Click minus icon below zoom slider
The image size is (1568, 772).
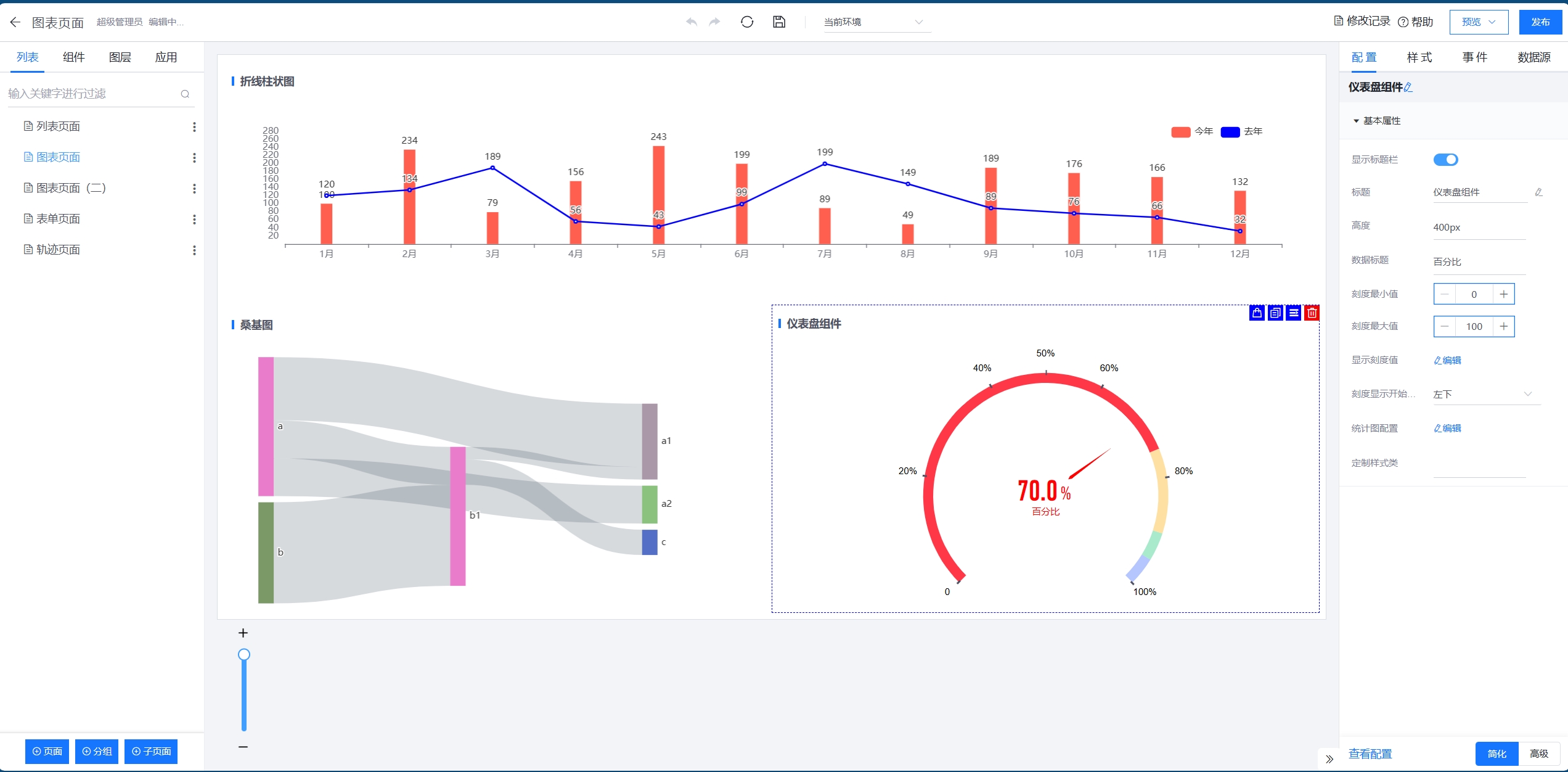pyautogui.click(x=243, y=747)
